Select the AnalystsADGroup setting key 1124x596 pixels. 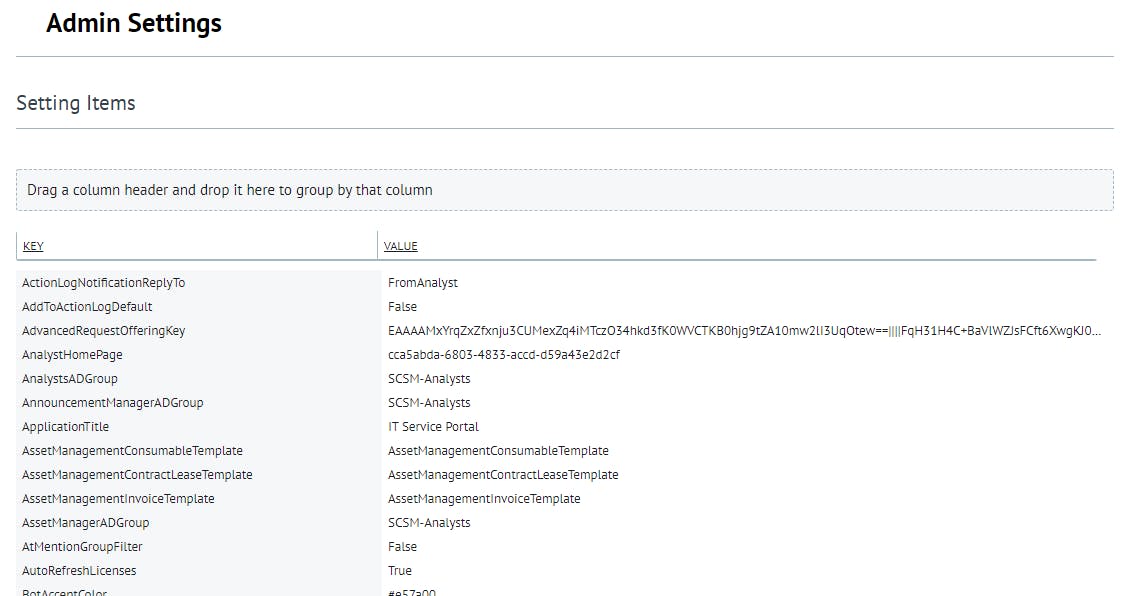(x=70, y=379)
